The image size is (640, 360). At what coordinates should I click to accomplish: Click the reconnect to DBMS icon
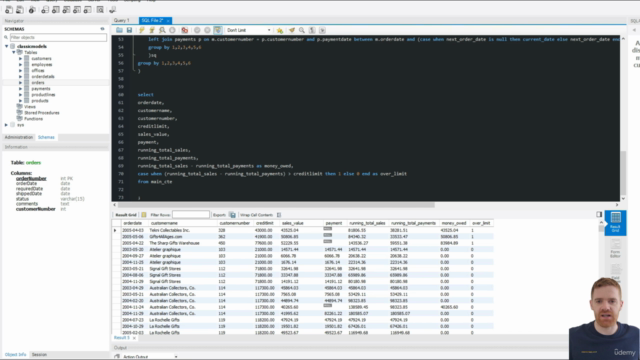[113, 10]
